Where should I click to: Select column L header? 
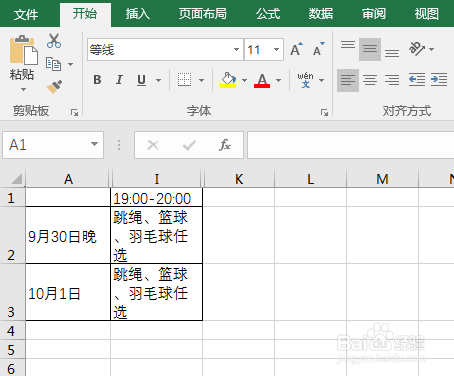(x=310, y=179)
